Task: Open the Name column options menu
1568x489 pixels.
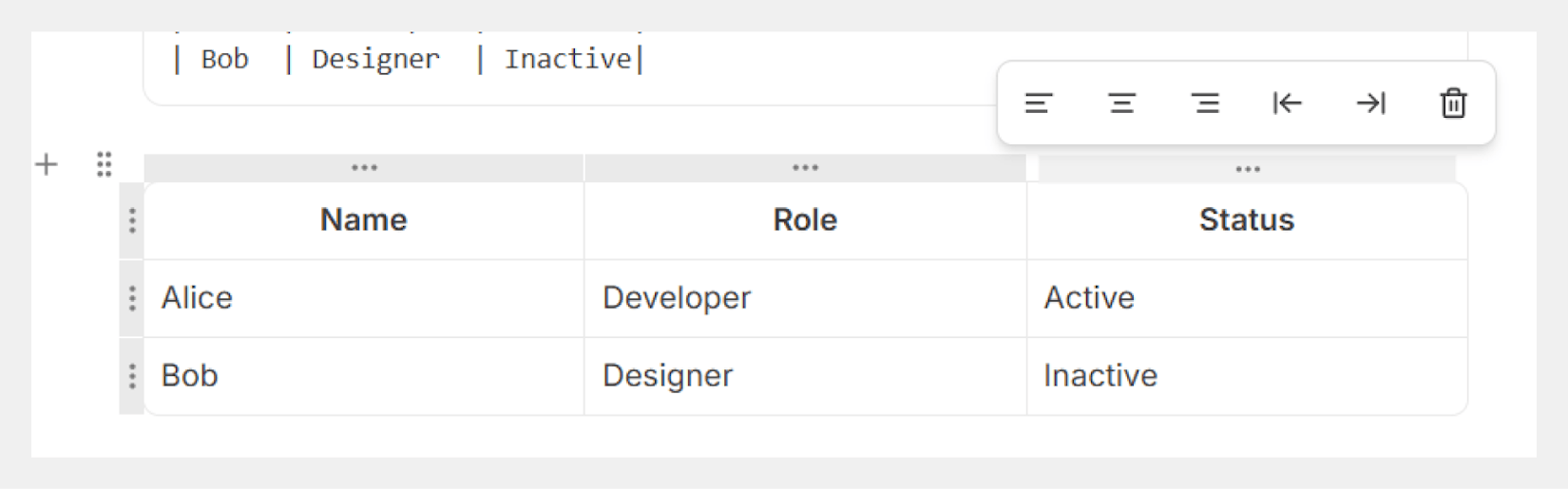Action: 364,168
